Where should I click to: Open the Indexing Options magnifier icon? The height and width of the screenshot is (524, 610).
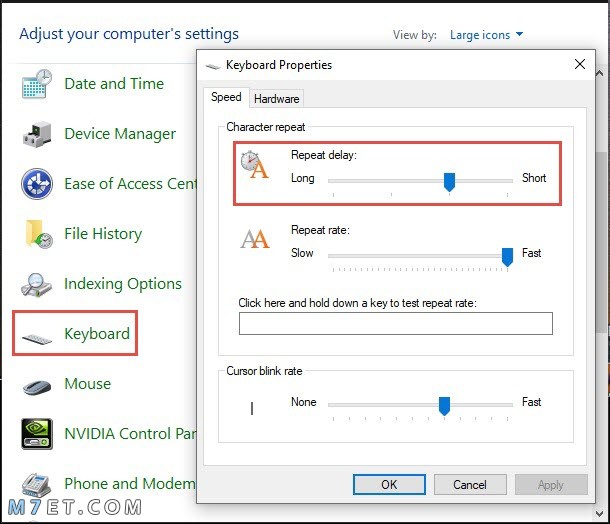click(36, 284)
